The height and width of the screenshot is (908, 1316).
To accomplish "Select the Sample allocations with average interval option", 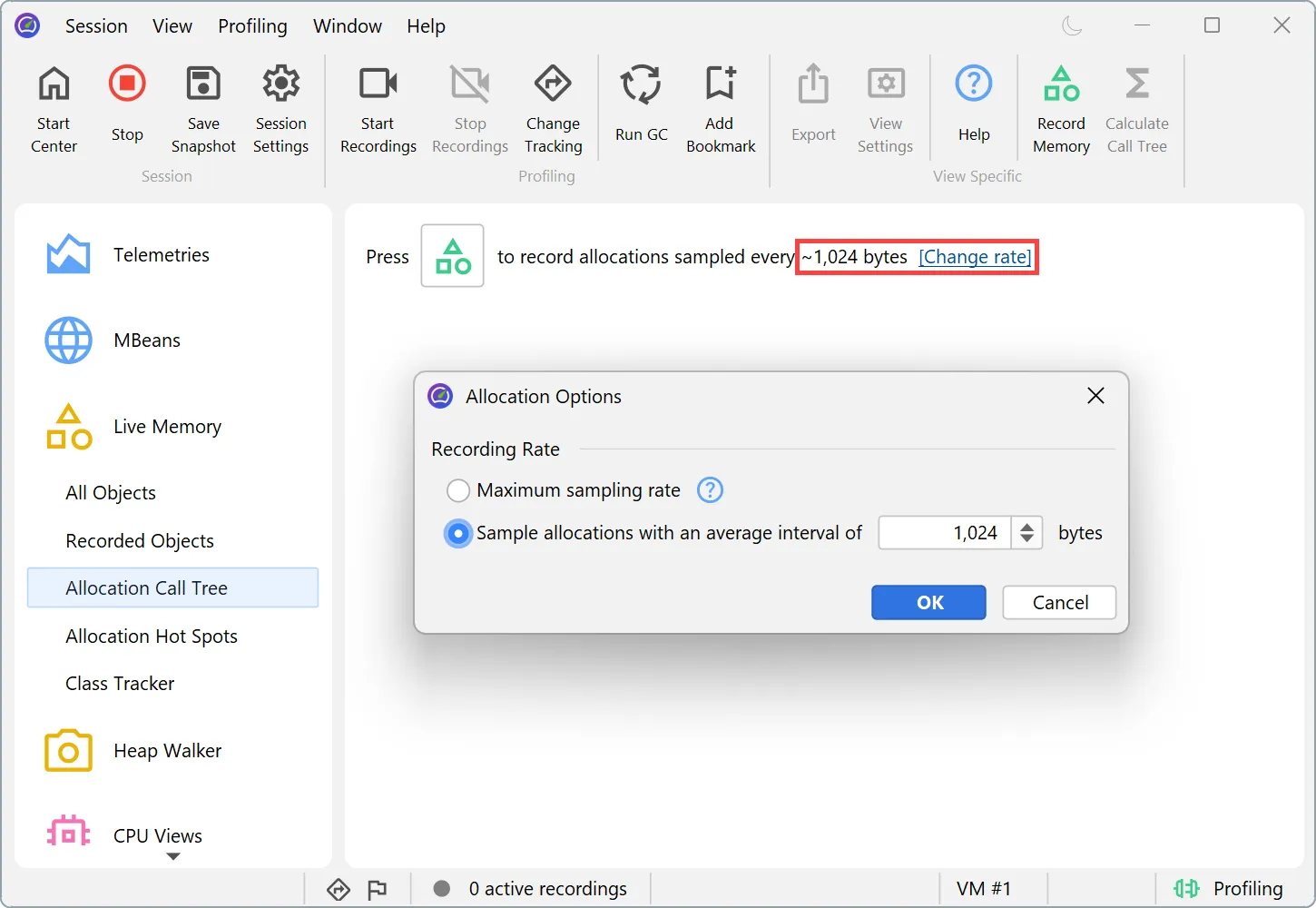I will point(458,533).
